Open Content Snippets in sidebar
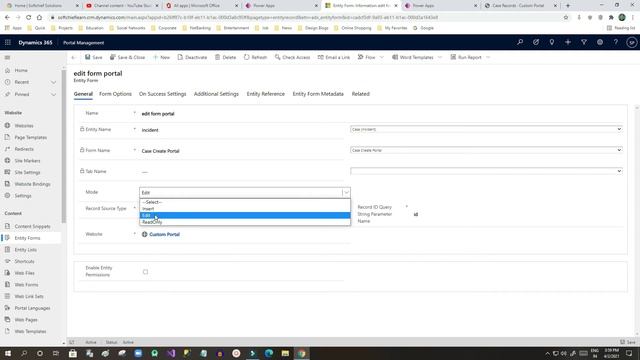 pos(32,226)
